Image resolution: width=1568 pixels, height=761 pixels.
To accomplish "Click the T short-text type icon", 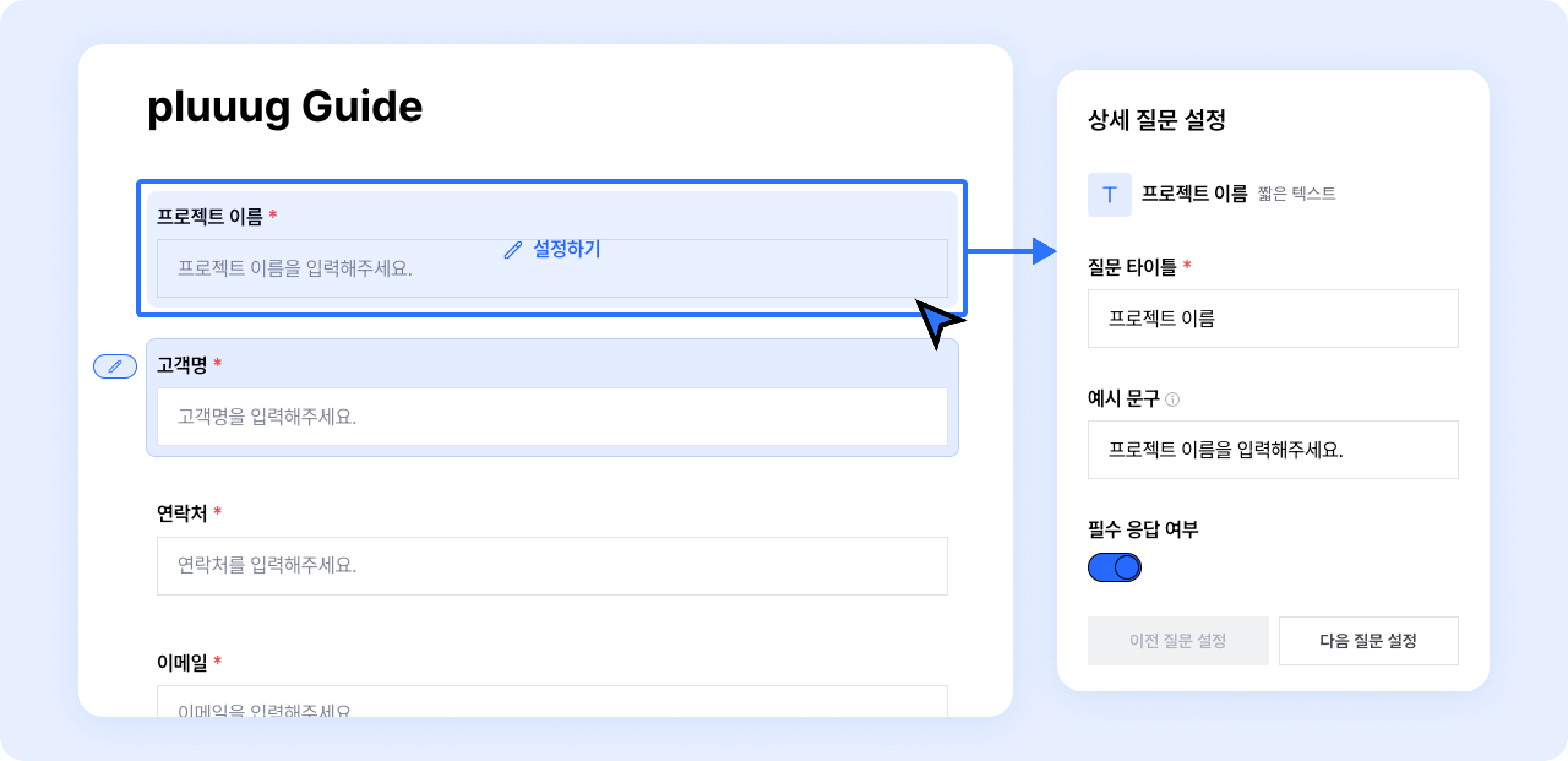I will [x=1109, y=195].
